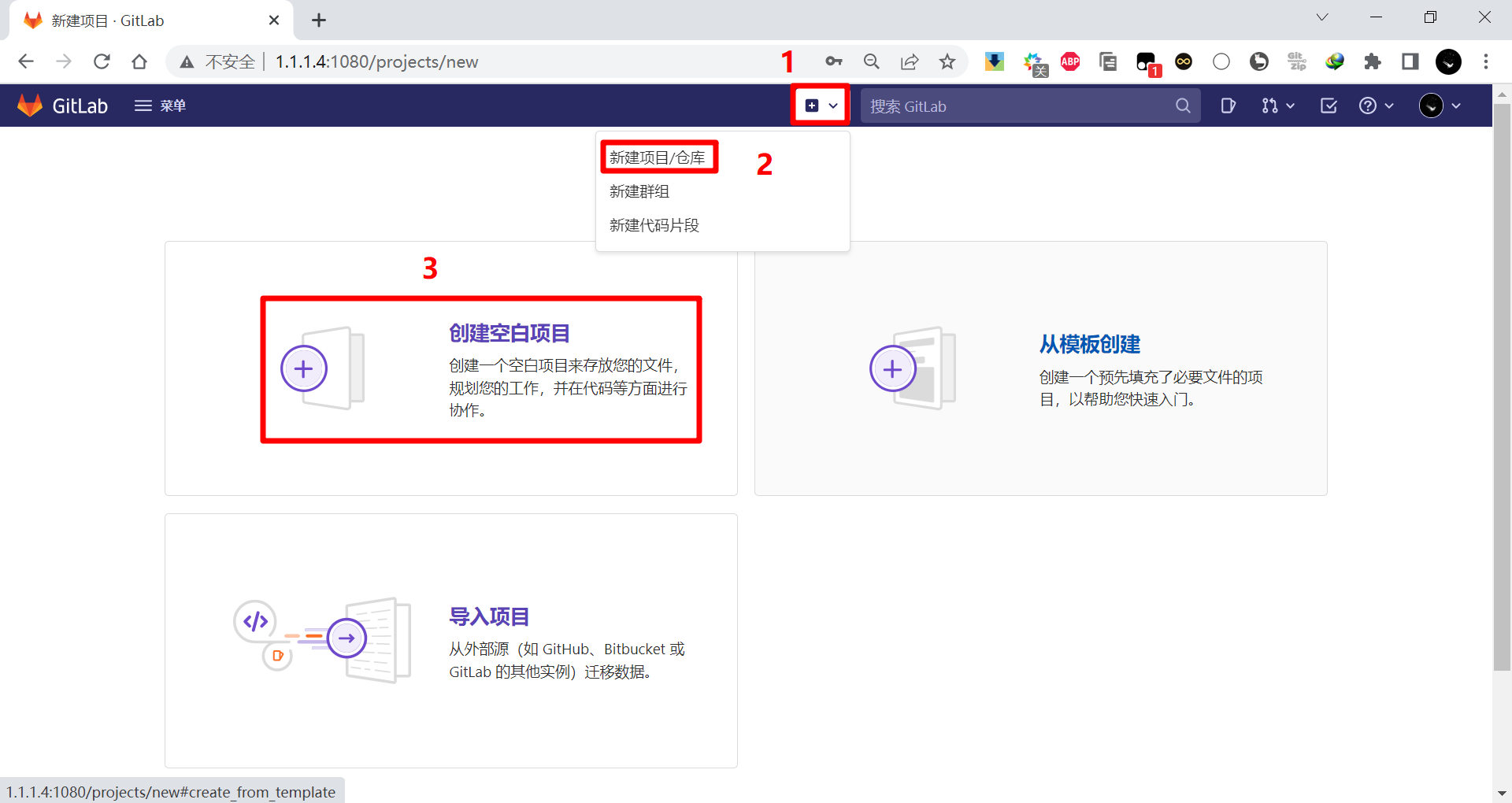Reload the current page
This screenshot has height=803, width=1512.
pyautogui.click(x=102, y=61)
